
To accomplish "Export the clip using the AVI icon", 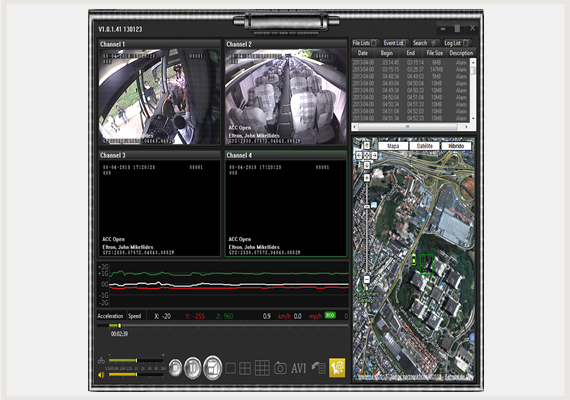I will [298, 368].
